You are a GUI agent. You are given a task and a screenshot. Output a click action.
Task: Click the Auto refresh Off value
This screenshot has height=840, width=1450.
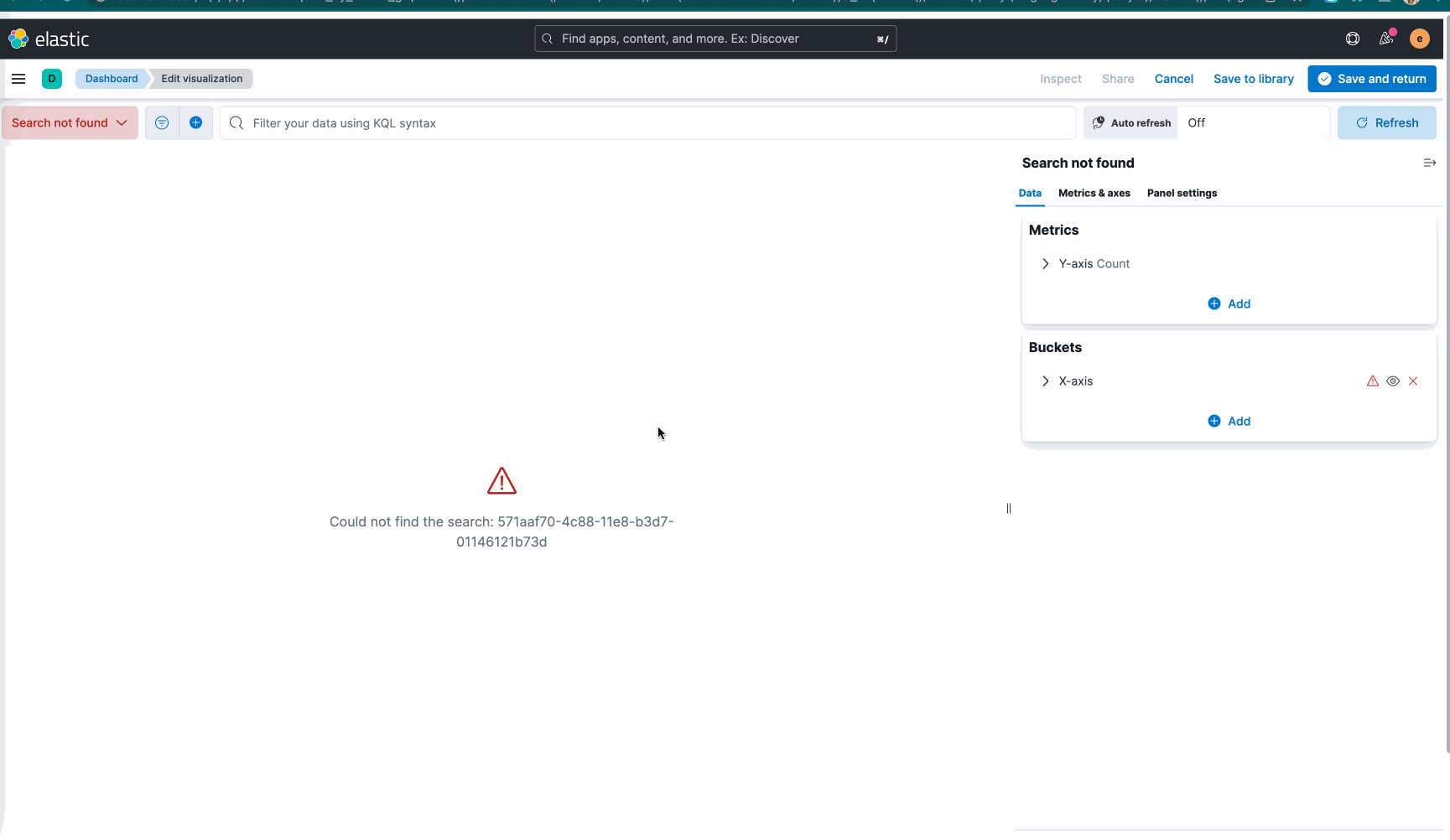[1254, 123]
